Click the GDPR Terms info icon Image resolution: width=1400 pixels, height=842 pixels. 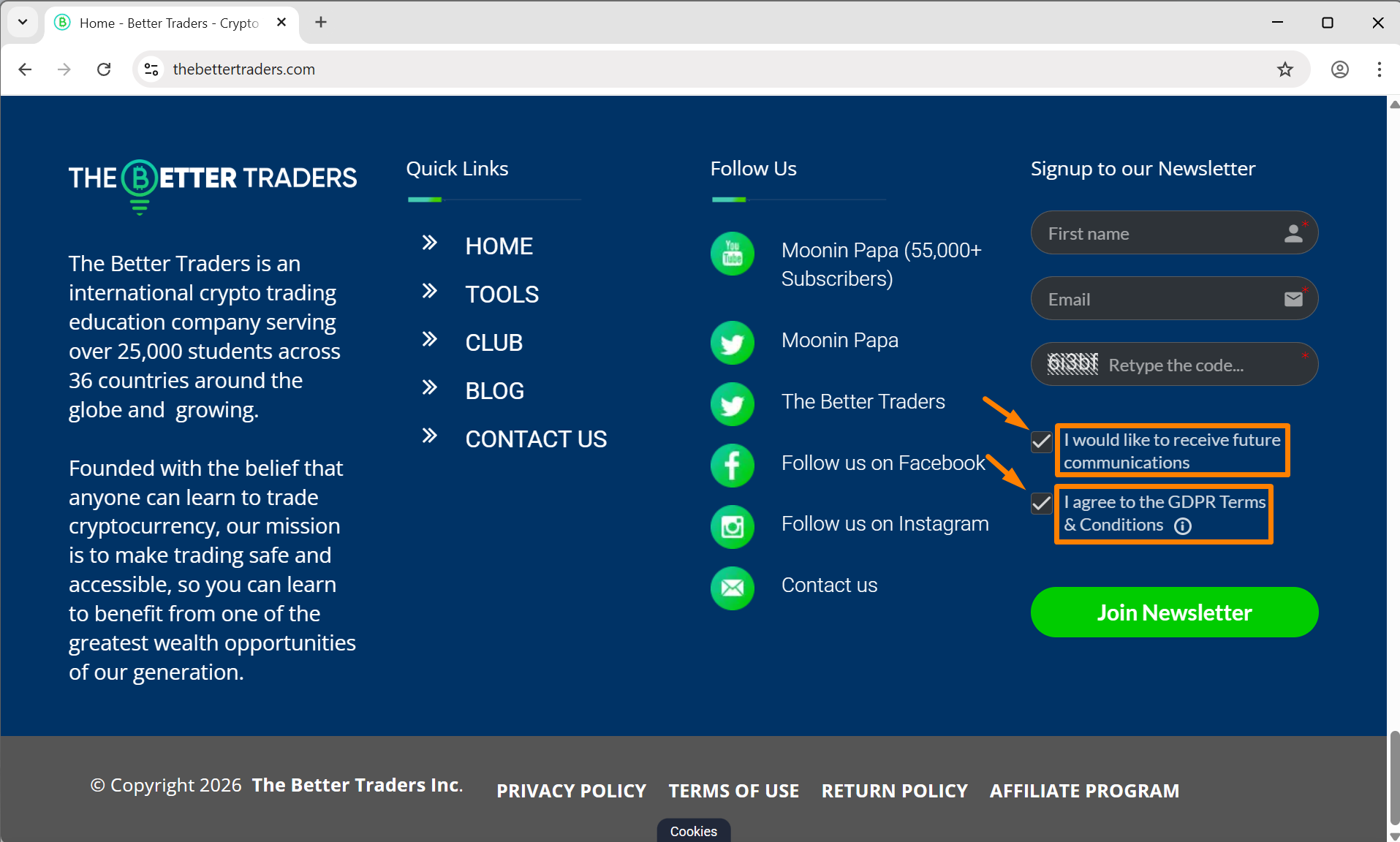[x=1183, y=526]
